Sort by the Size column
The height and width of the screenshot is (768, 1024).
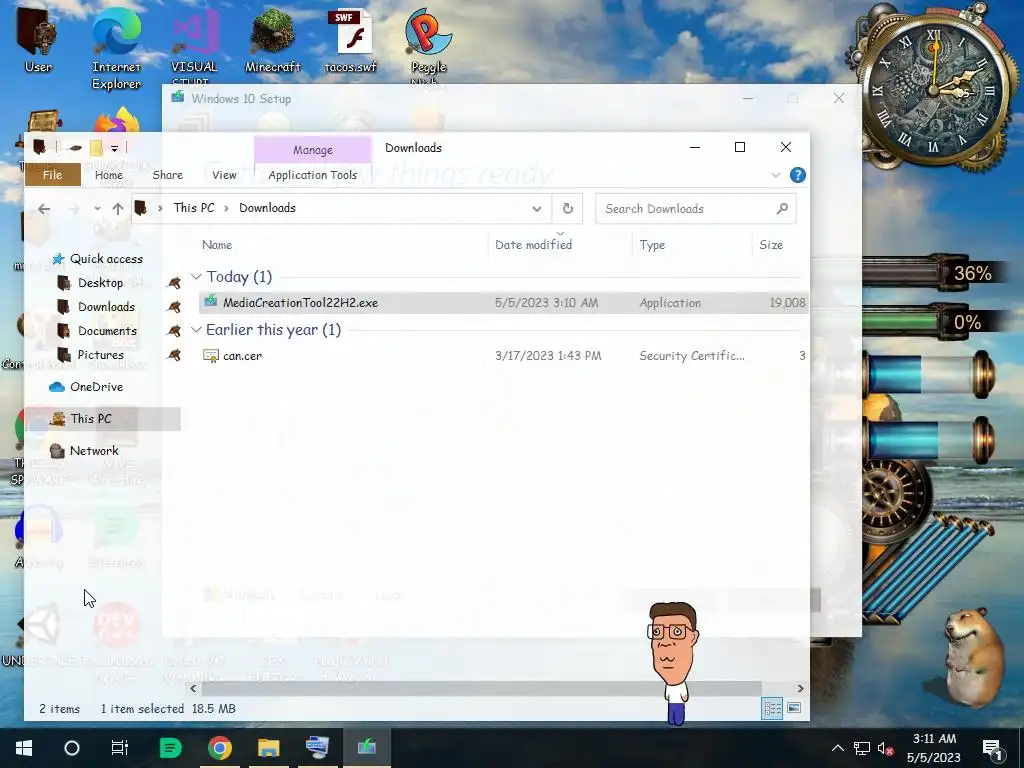[x=771, y=245]
